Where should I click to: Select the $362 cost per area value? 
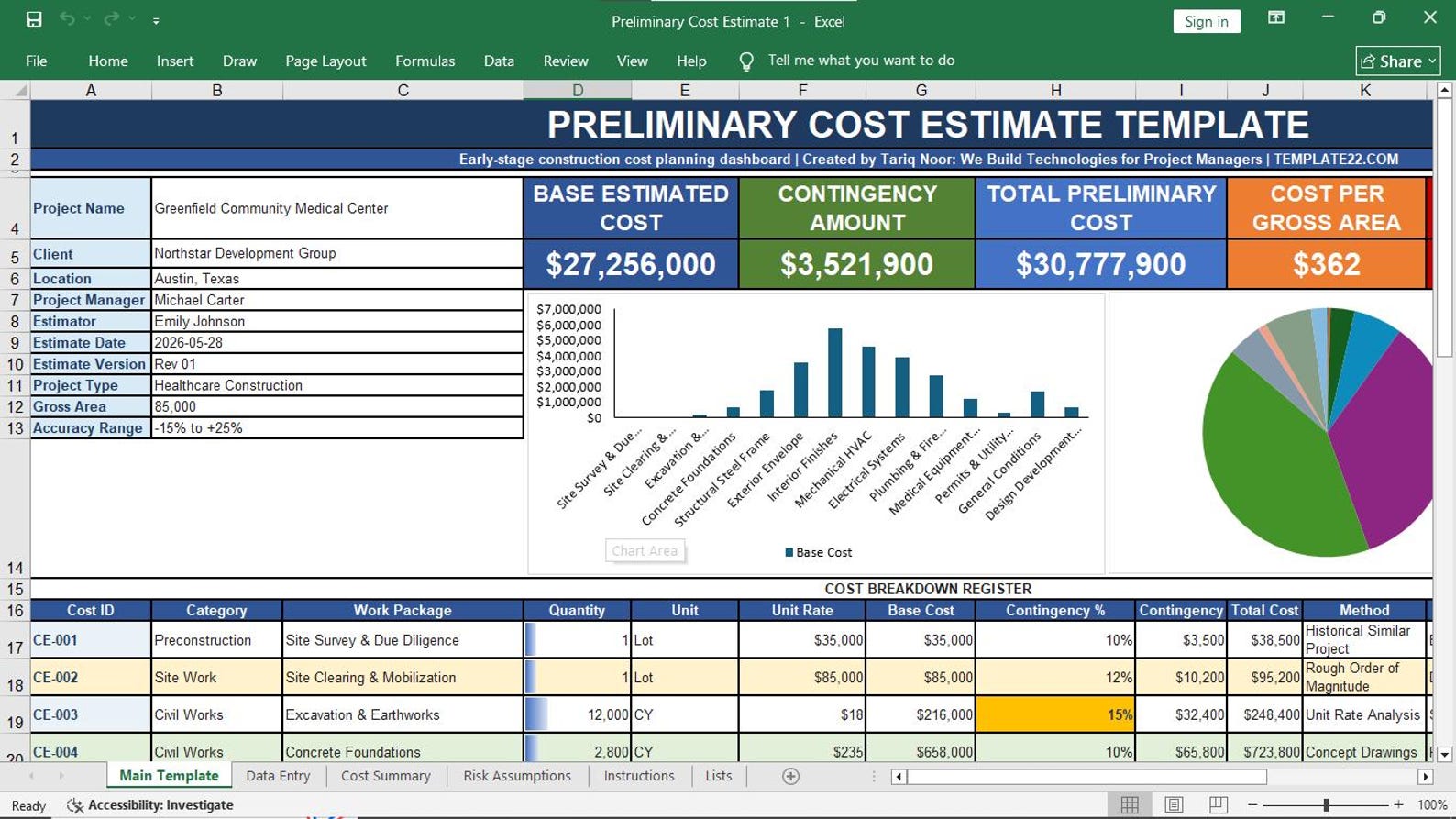tap(1326, 264)
